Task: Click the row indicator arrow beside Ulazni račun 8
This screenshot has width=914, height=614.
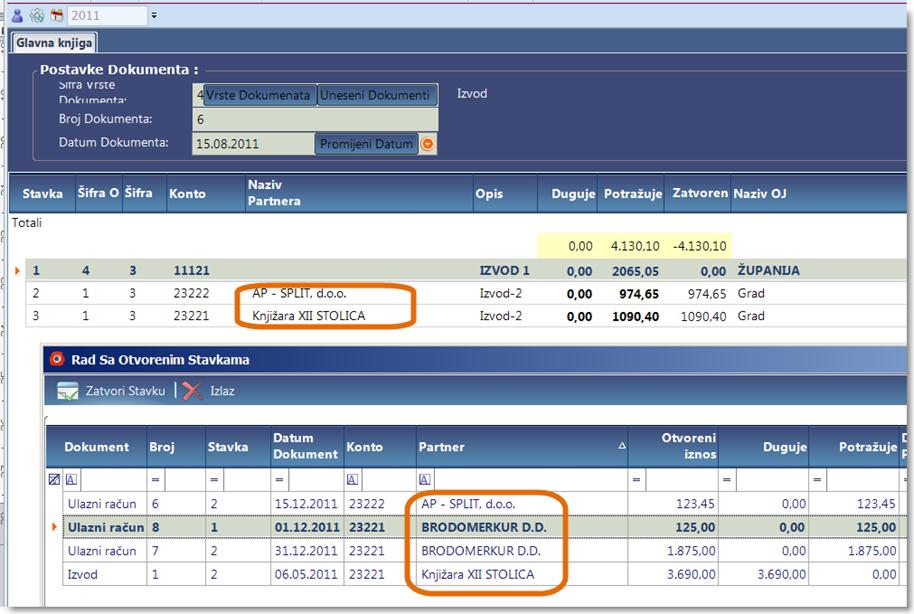Action: click(x=54, y=527)
